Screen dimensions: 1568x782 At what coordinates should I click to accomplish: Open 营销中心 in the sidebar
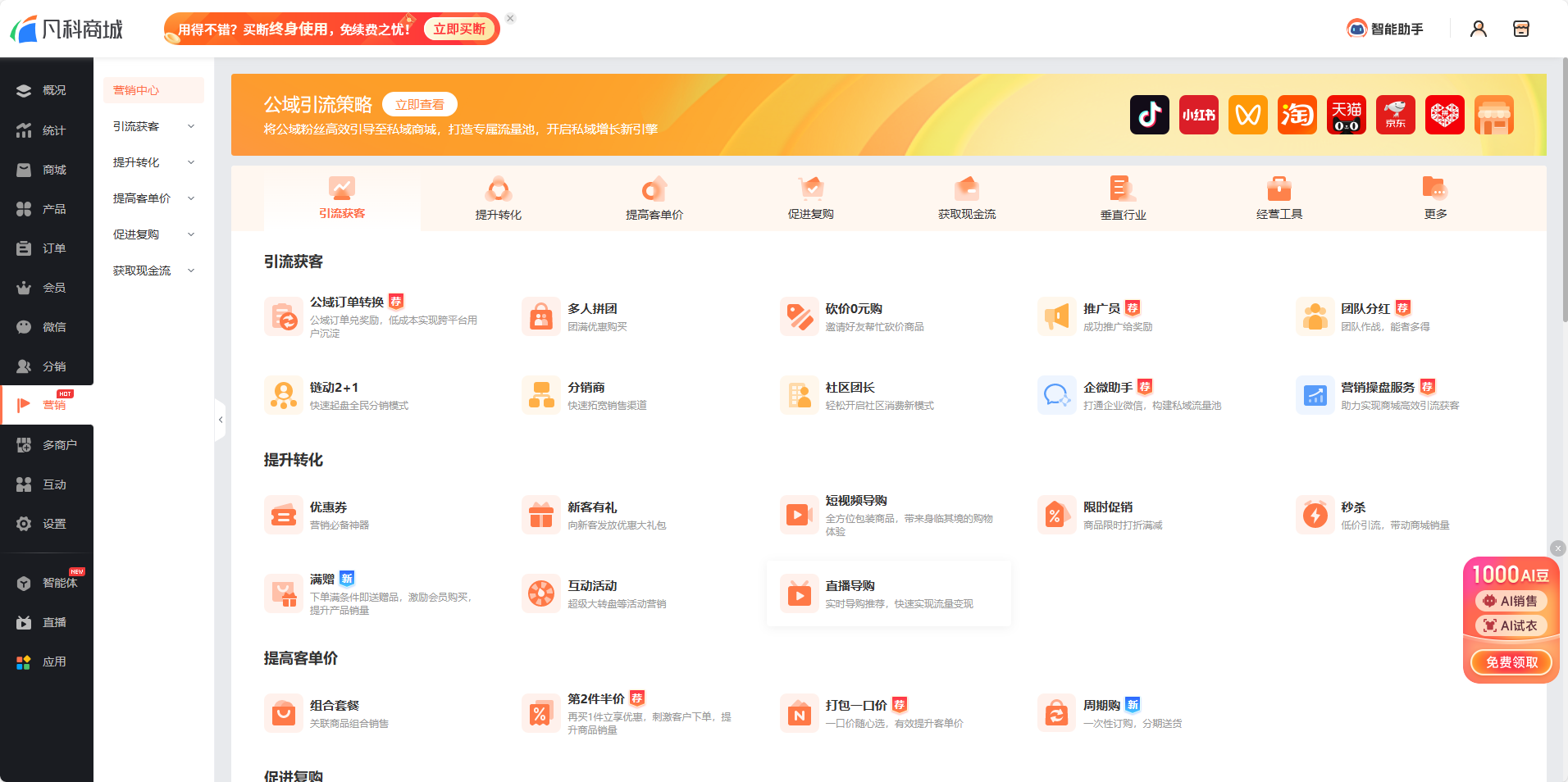click(x=154, y=90)
